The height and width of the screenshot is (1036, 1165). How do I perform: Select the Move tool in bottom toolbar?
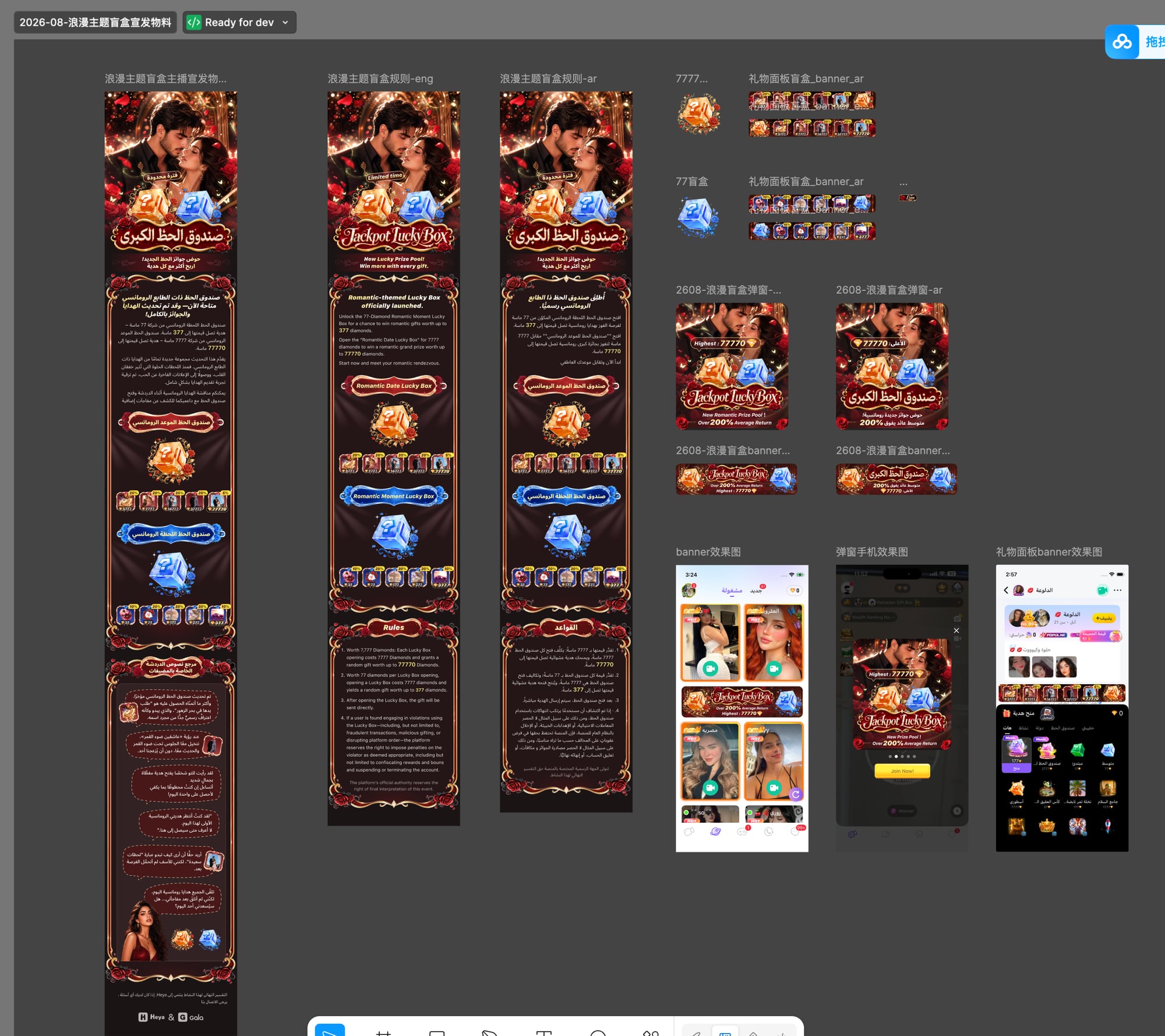[x=330, y=1030]
